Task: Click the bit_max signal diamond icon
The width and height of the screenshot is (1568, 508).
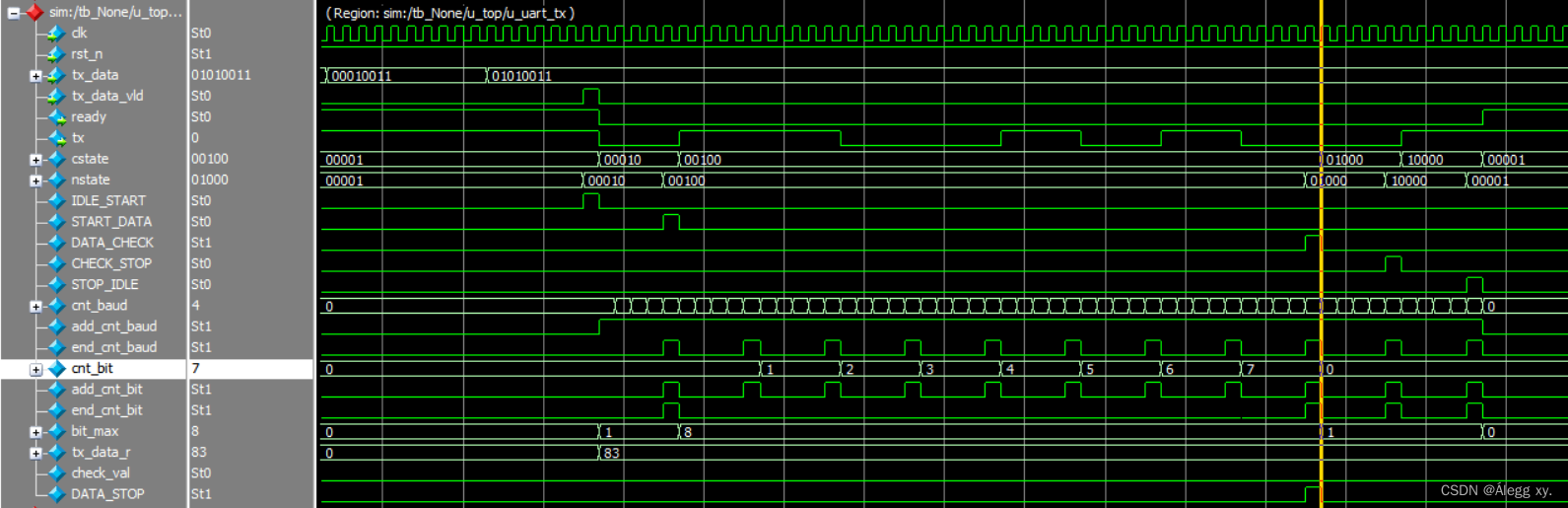Action: tap(56, 432)
